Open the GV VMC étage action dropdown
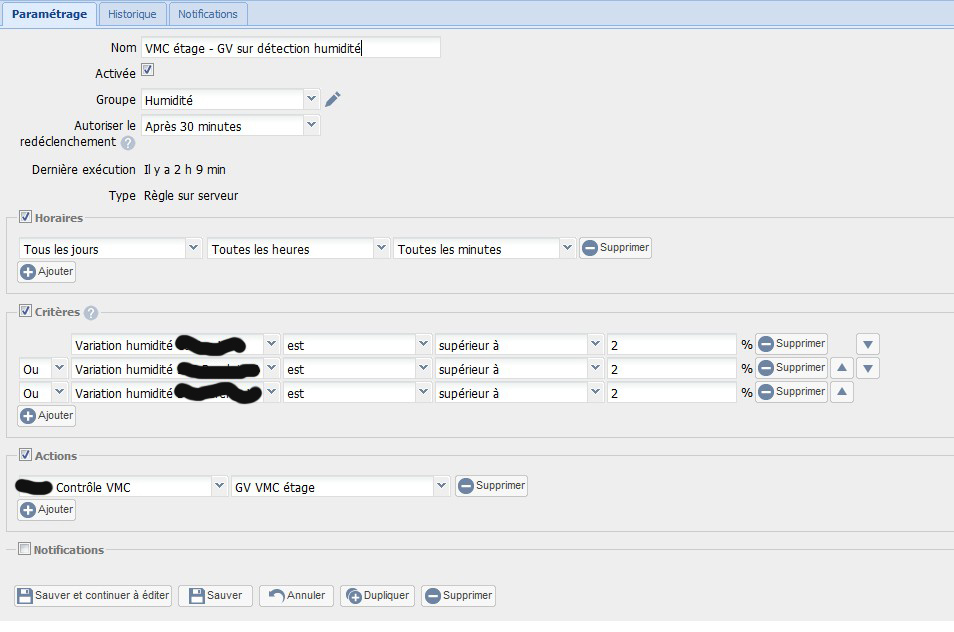This screenshot has height=632, width=954. 340,487
